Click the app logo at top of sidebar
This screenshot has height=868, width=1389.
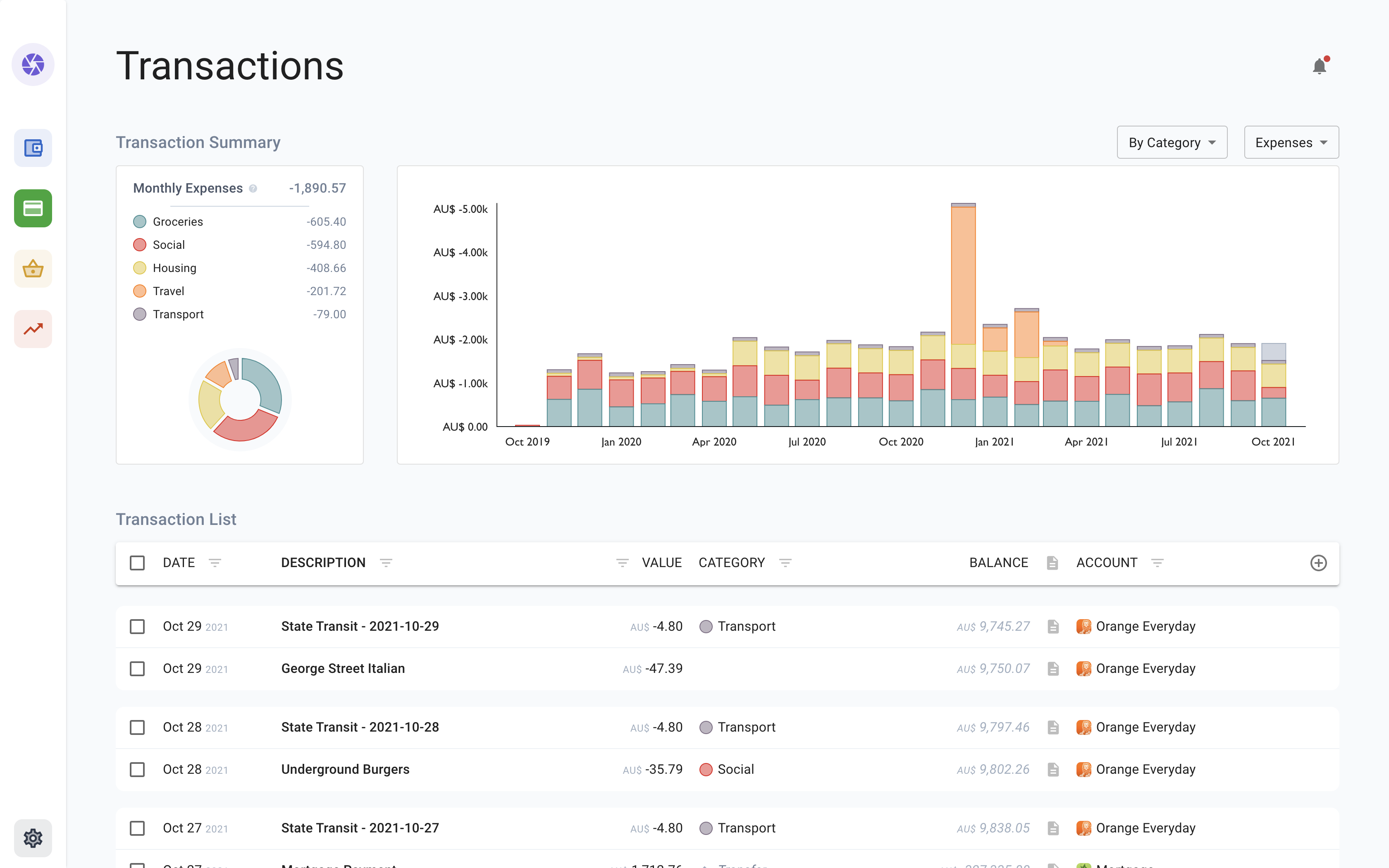pos(33,64)
